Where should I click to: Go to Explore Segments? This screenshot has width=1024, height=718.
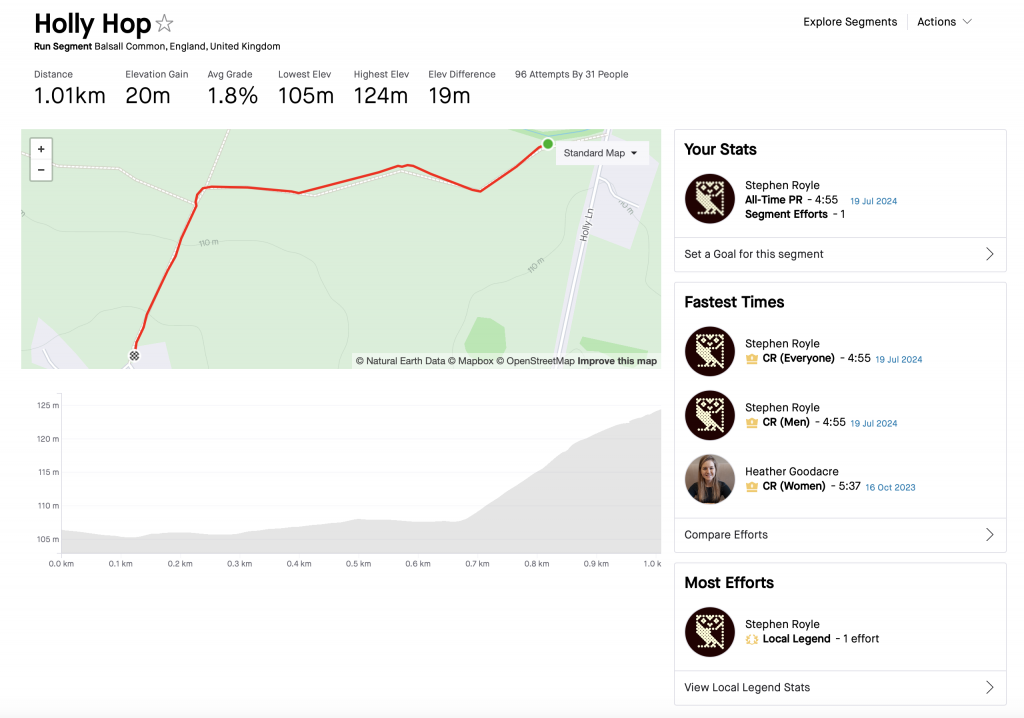point(850,22)
